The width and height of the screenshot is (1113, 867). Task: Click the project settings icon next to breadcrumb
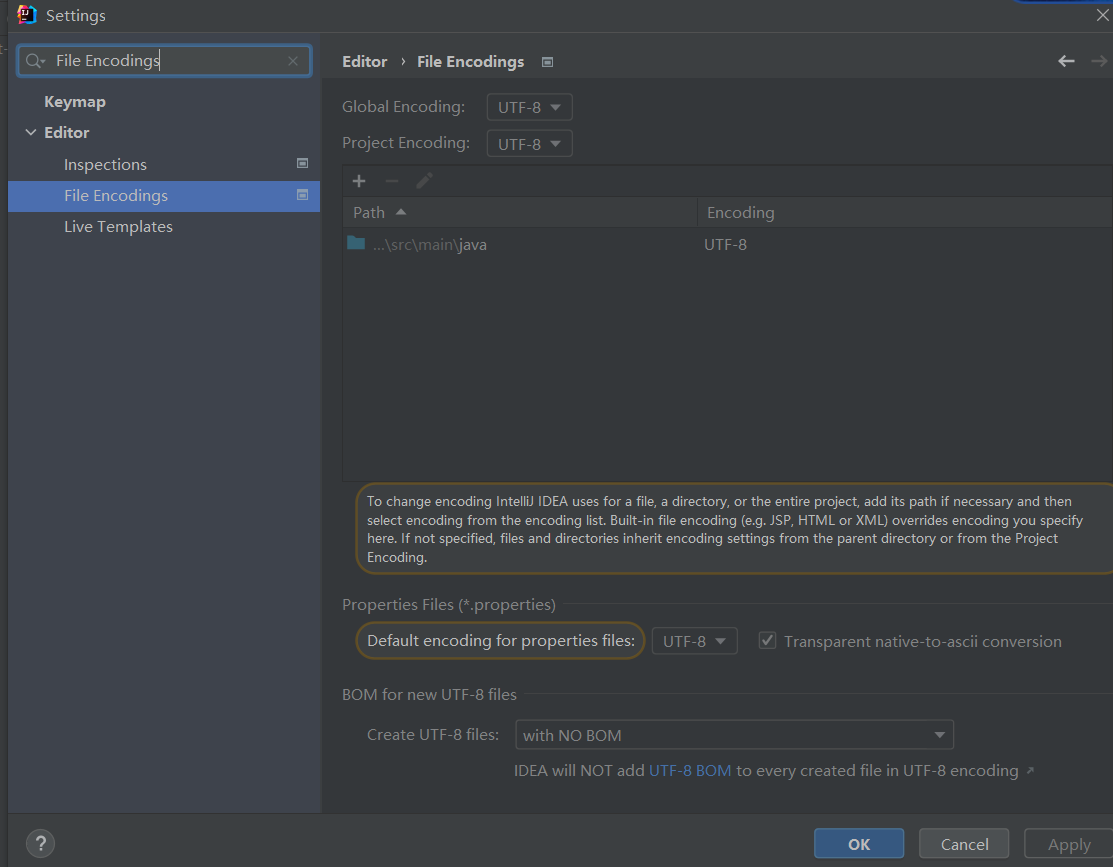pyautogui.click(x=547, y=62)
